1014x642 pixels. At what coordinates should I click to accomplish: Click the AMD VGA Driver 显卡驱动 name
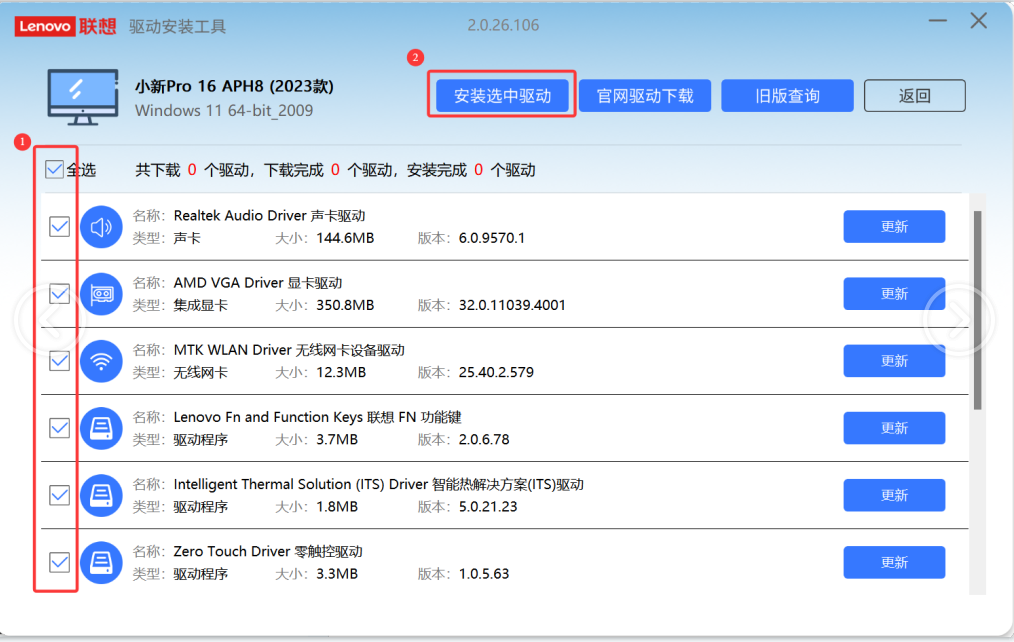coord(257,283)
